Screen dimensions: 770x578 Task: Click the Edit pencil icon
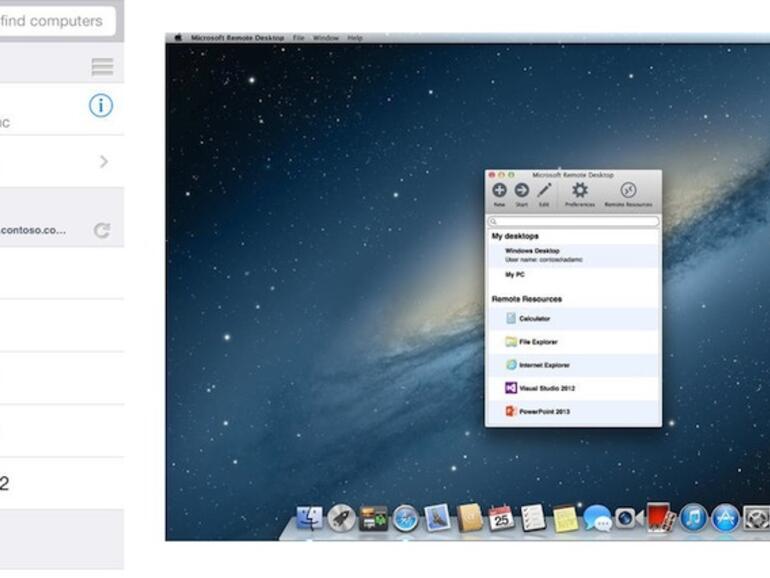544,191
